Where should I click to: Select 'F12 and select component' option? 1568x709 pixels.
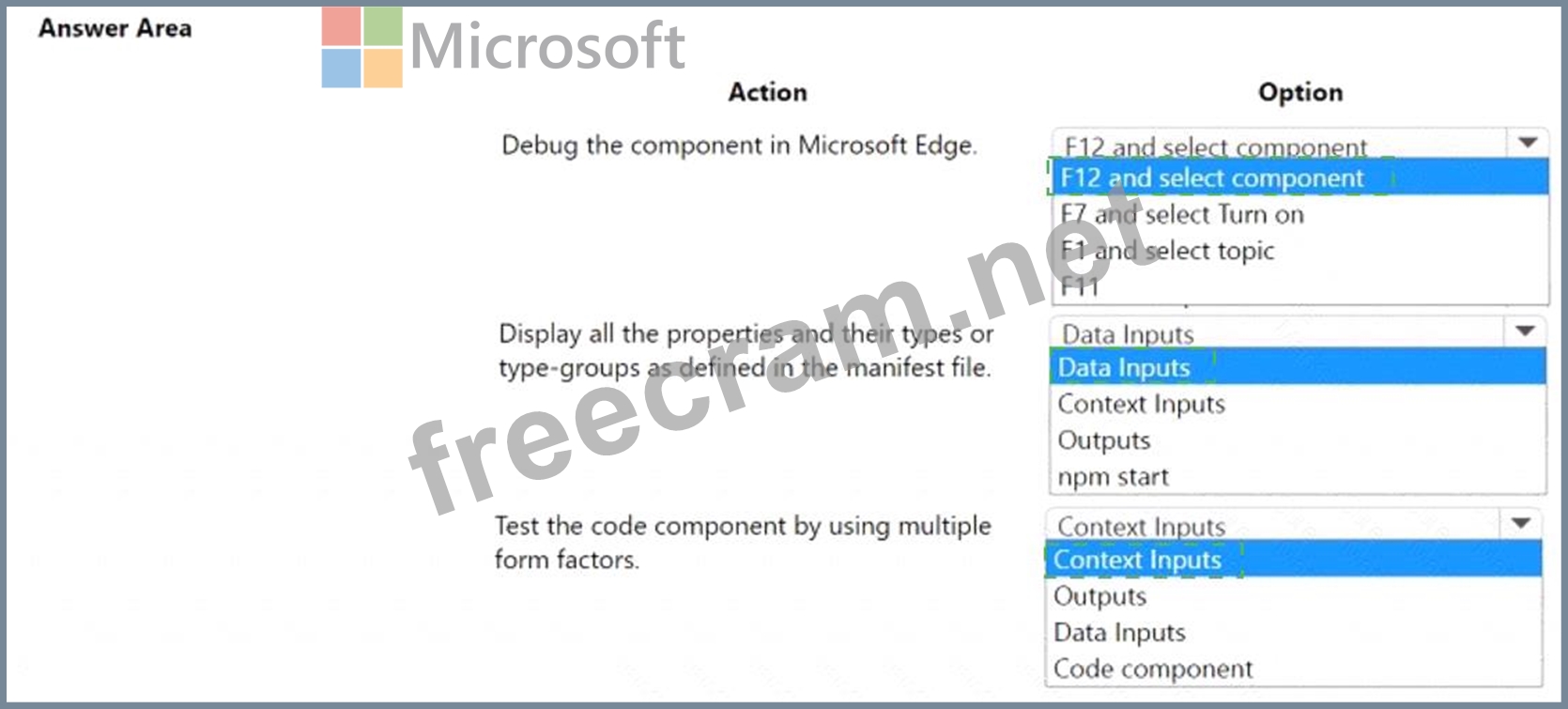pyautogui.click(x=1211, y=177)
